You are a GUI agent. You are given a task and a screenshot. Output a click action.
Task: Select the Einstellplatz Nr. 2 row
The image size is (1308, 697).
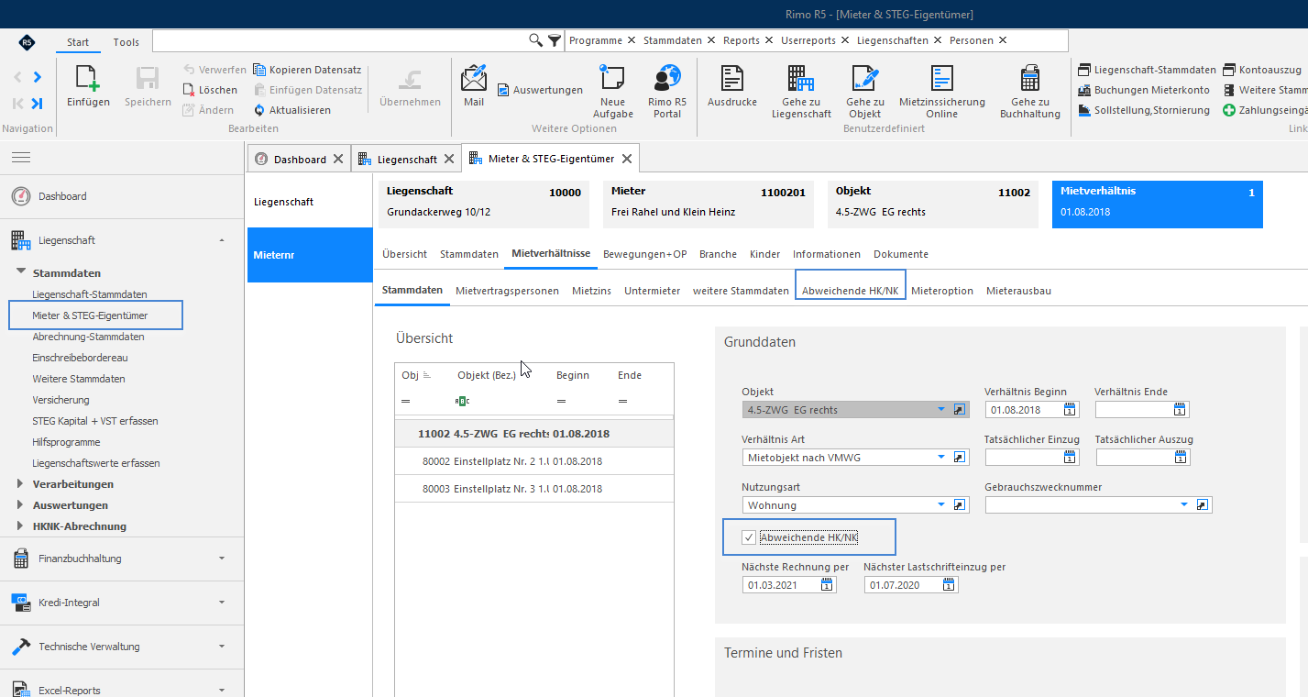[534, 461]
